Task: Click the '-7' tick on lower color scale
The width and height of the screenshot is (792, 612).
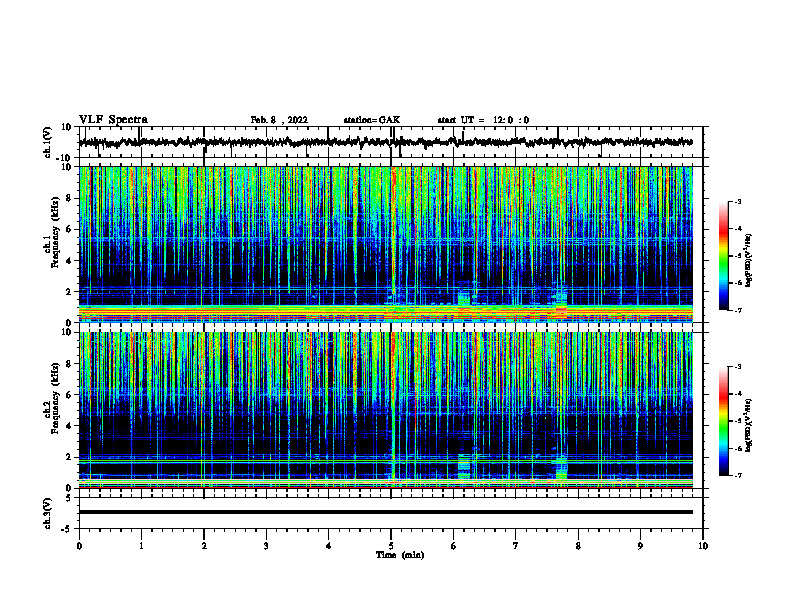Action: [x=738, y=476]
